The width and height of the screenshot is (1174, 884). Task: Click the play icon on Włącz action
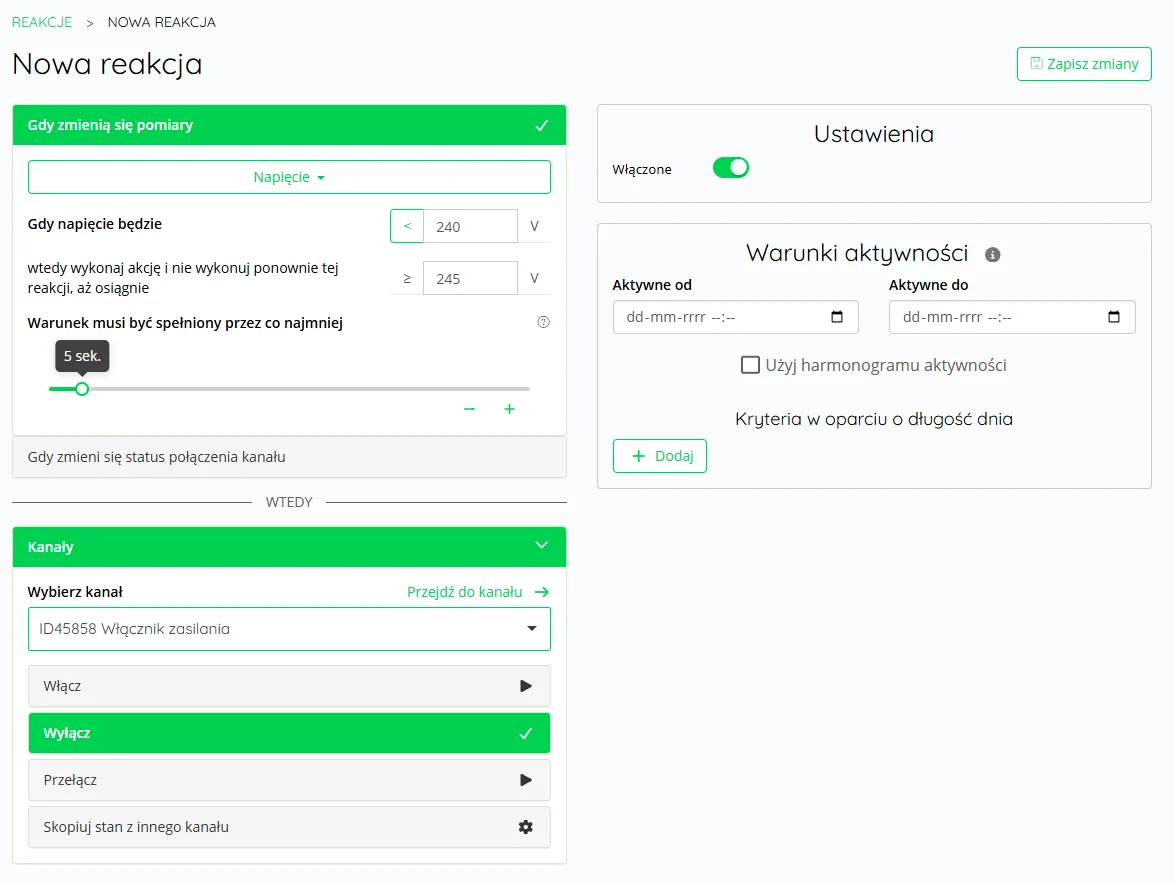tap(526, 686)
